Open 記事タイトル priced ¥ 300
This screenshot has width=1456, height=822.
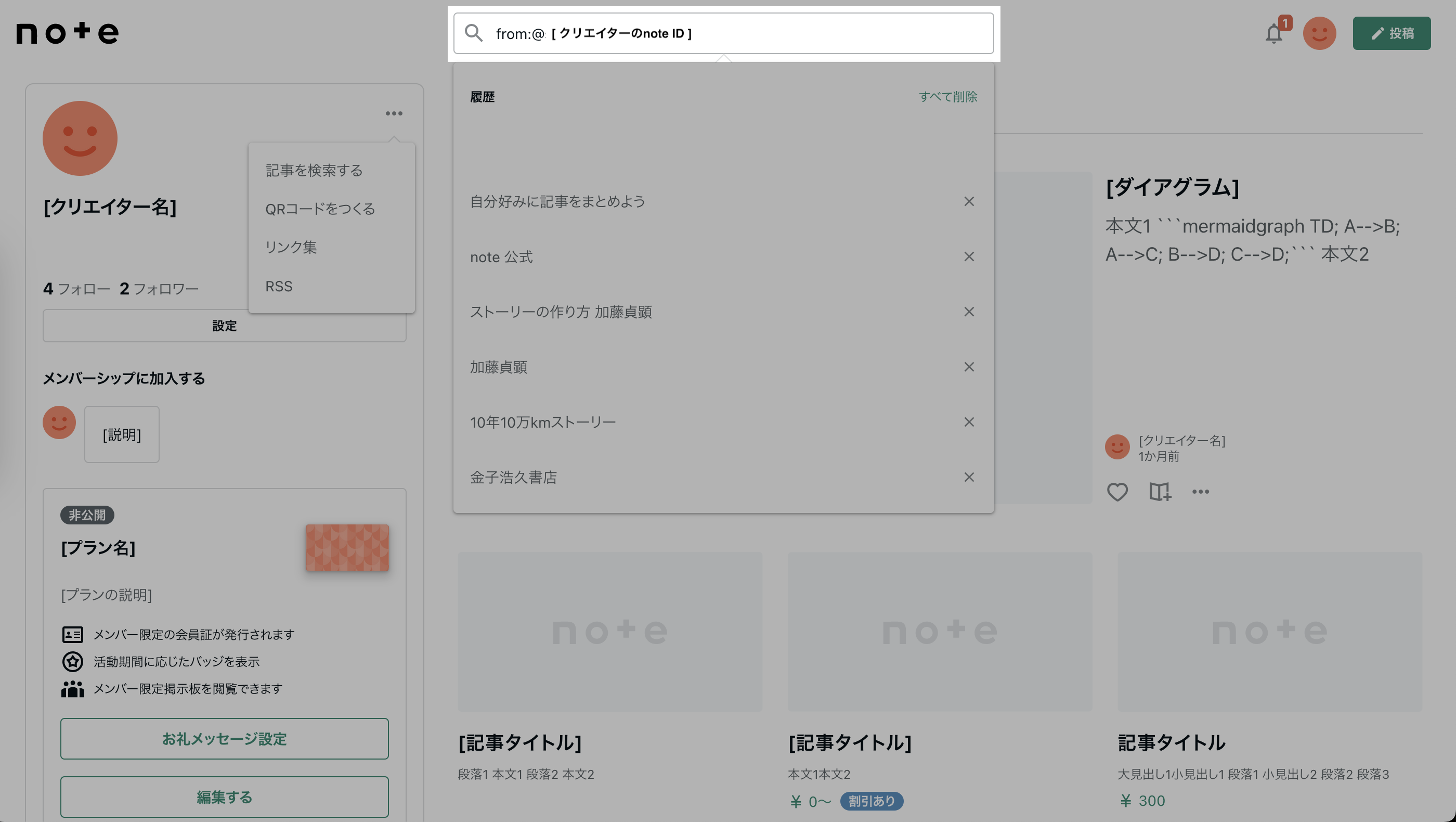point(1172,742)
